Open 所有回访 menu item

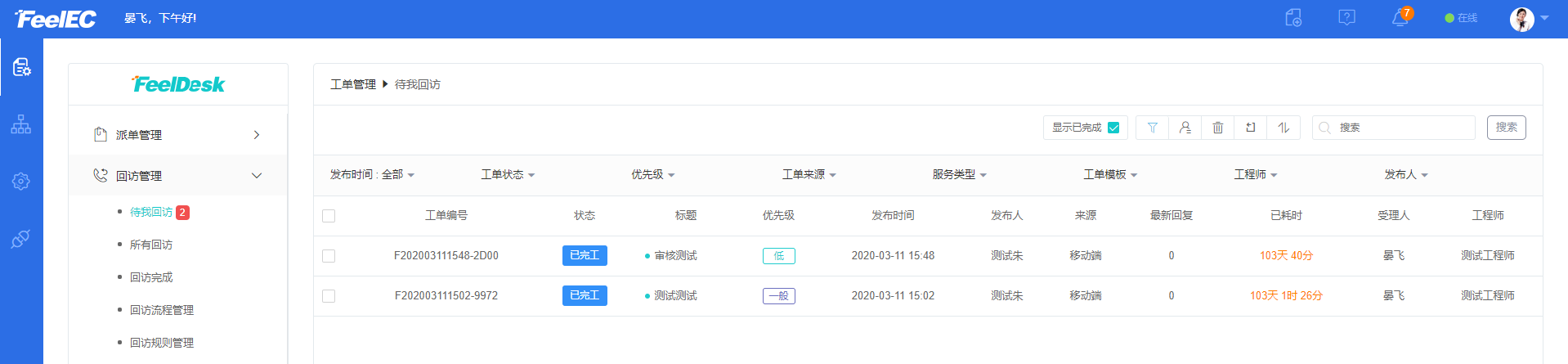pyautogui.click(x=151, y=245)
